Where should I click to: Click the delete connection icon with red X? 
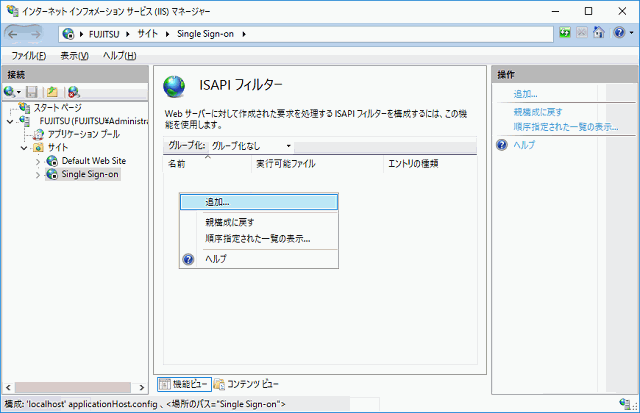(x=74, y=92)
